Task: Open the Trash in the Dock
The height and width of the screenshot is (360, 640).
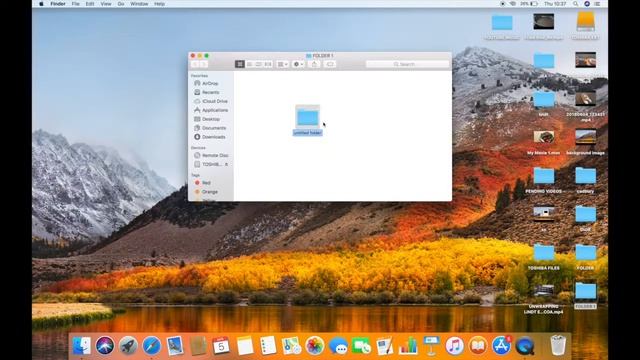Action: point(558,346)
